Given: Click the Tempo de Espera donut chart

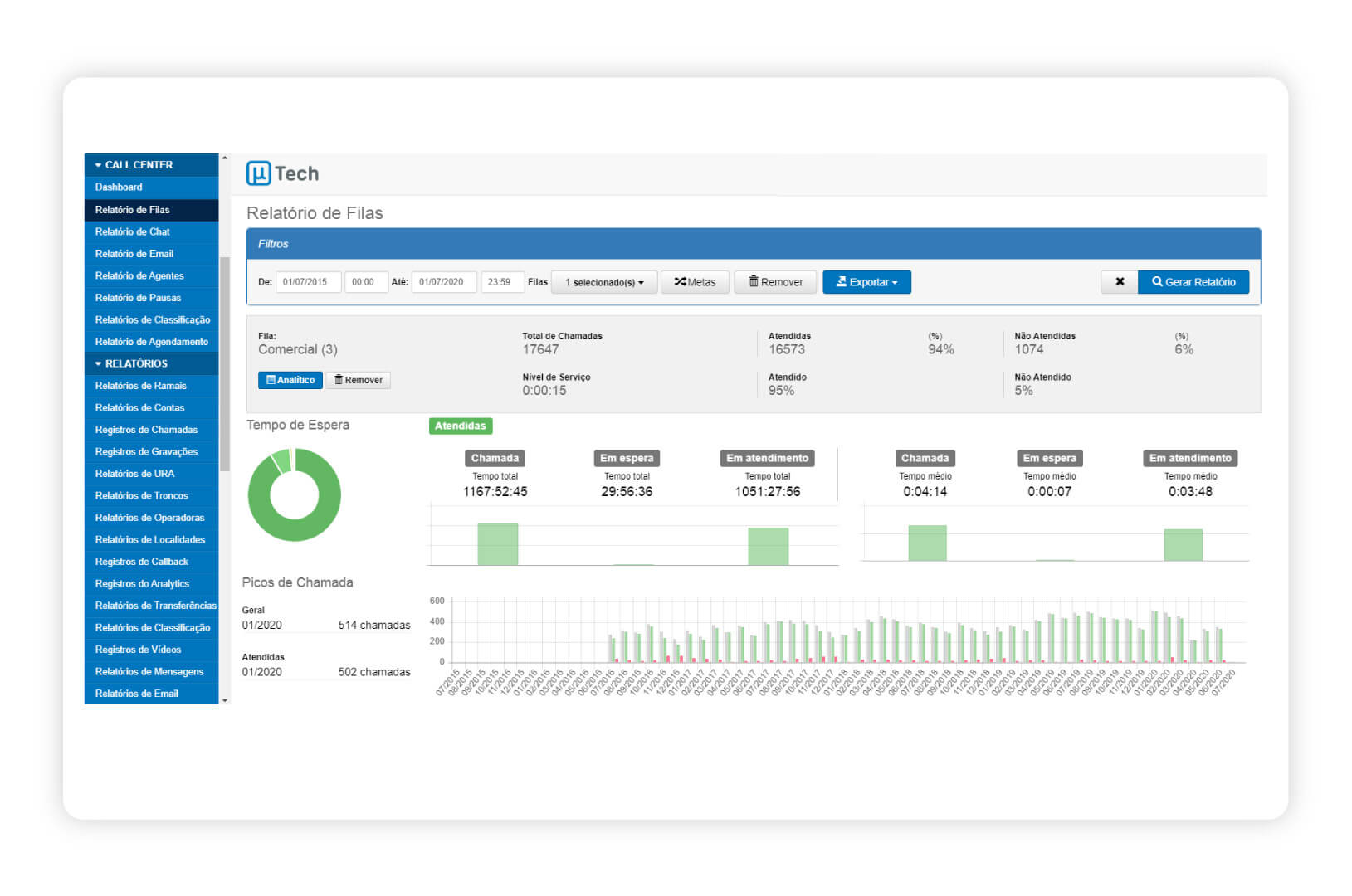Looking at the screenshot, I should click(x=295, y=494).
